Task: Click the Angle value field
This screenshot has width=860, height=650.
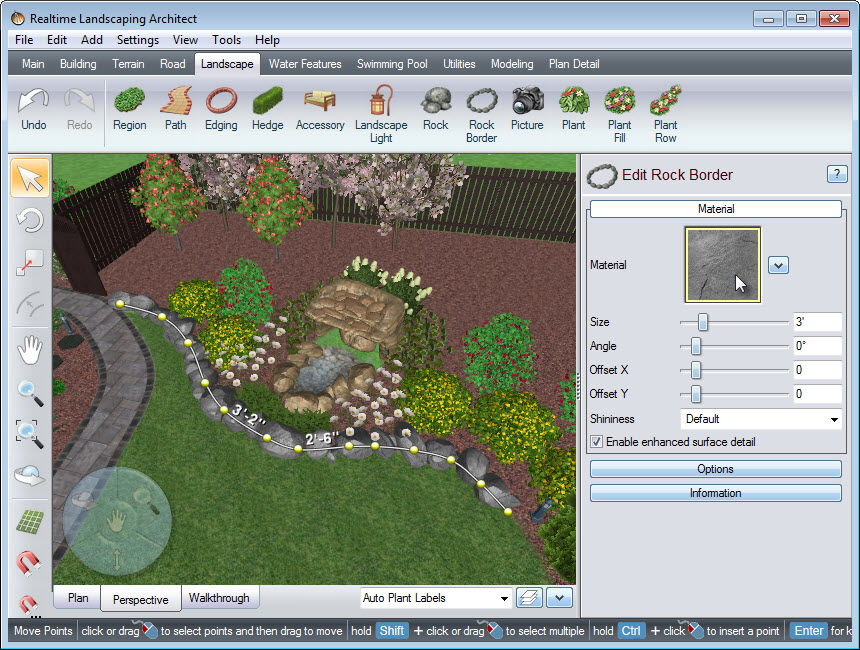Action: pyautogui.click(x=817, y=346)
